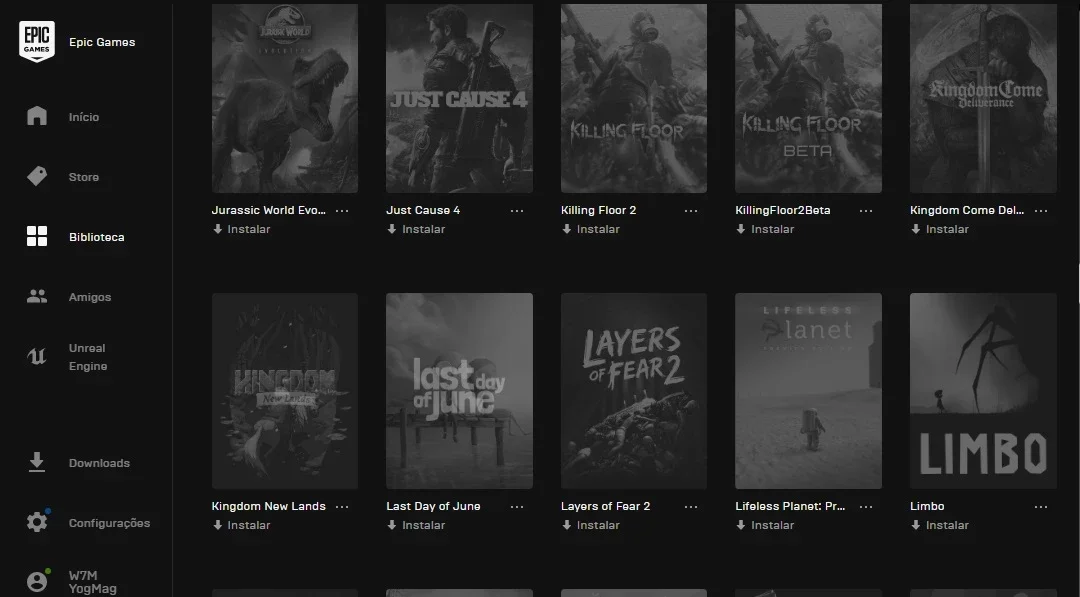Open the three-dot menu for Last Day of June

click(517, 507)
